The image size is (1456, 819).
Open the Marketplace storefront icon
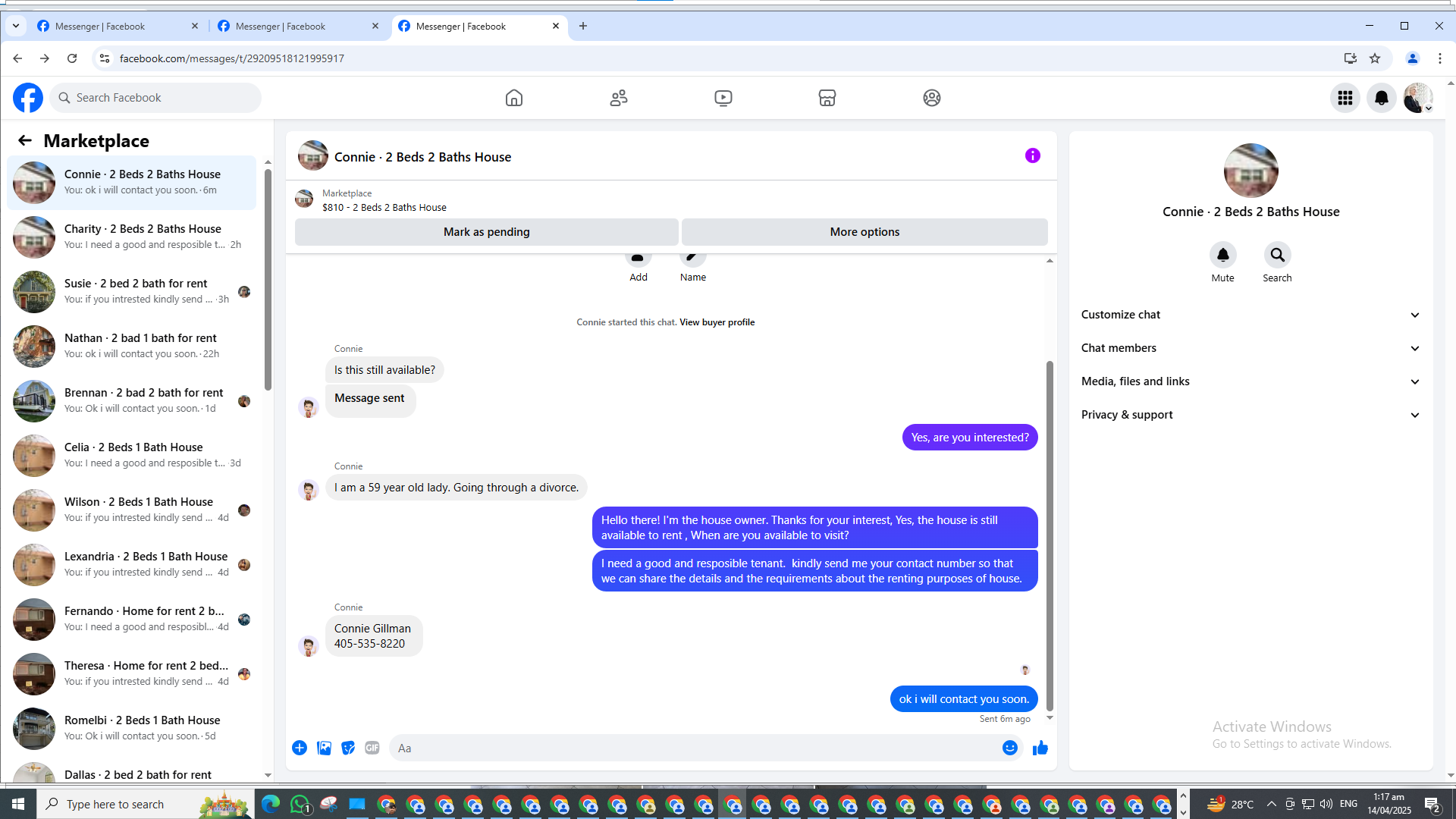pyautogui.click(x=827, y=98)
